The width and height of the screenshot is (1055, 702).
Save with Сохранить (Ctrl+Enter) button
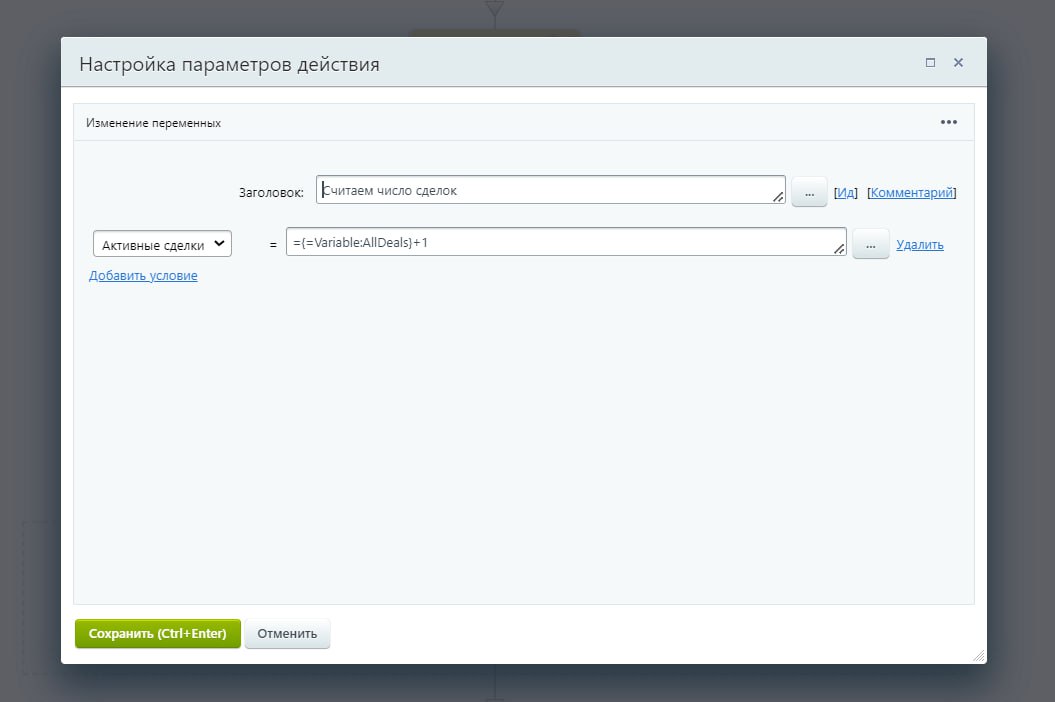point(157,633)
